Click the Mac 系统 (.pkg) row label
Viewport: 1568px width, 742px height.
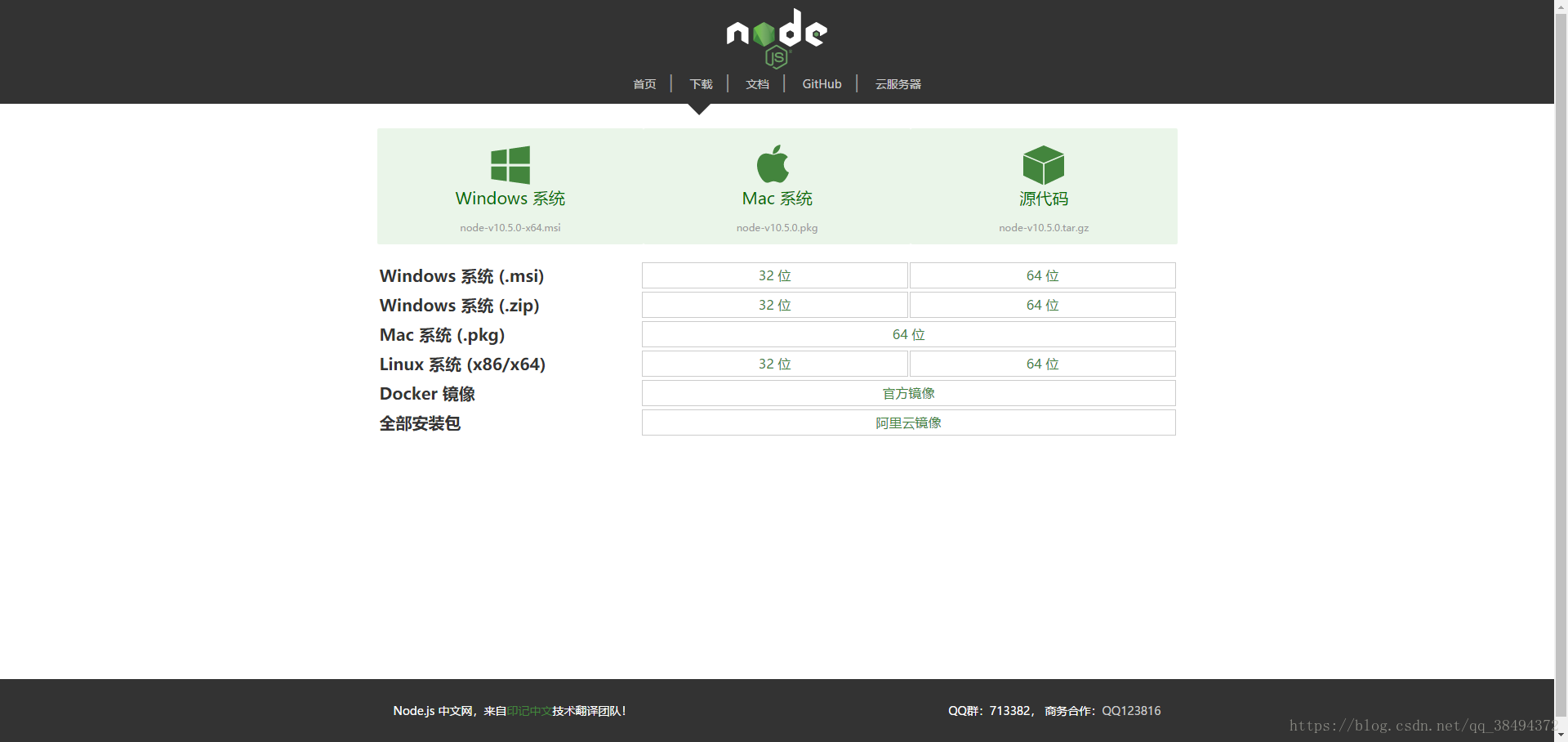point(442,335)
